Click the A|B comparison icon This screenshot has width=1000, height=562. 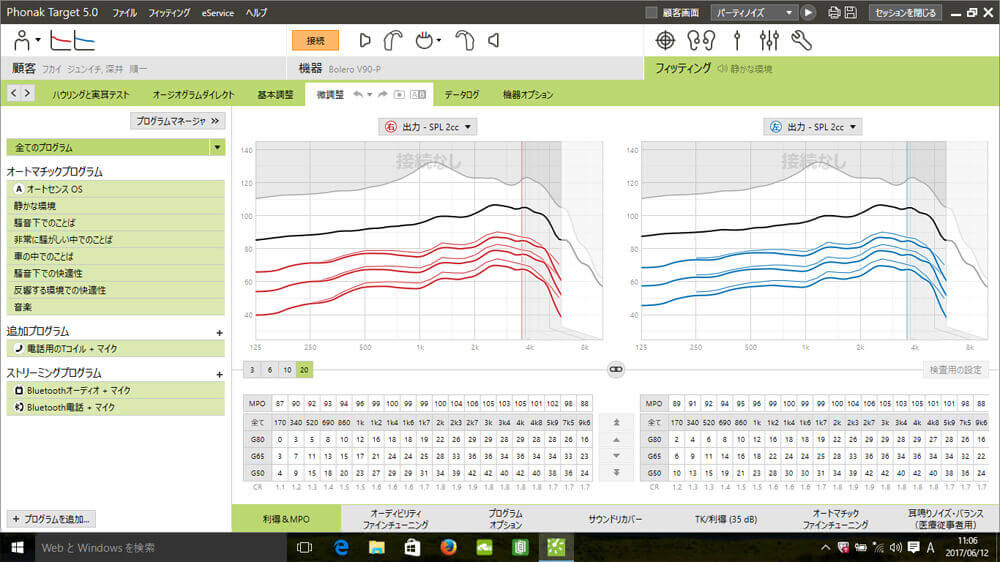(418, 94)
